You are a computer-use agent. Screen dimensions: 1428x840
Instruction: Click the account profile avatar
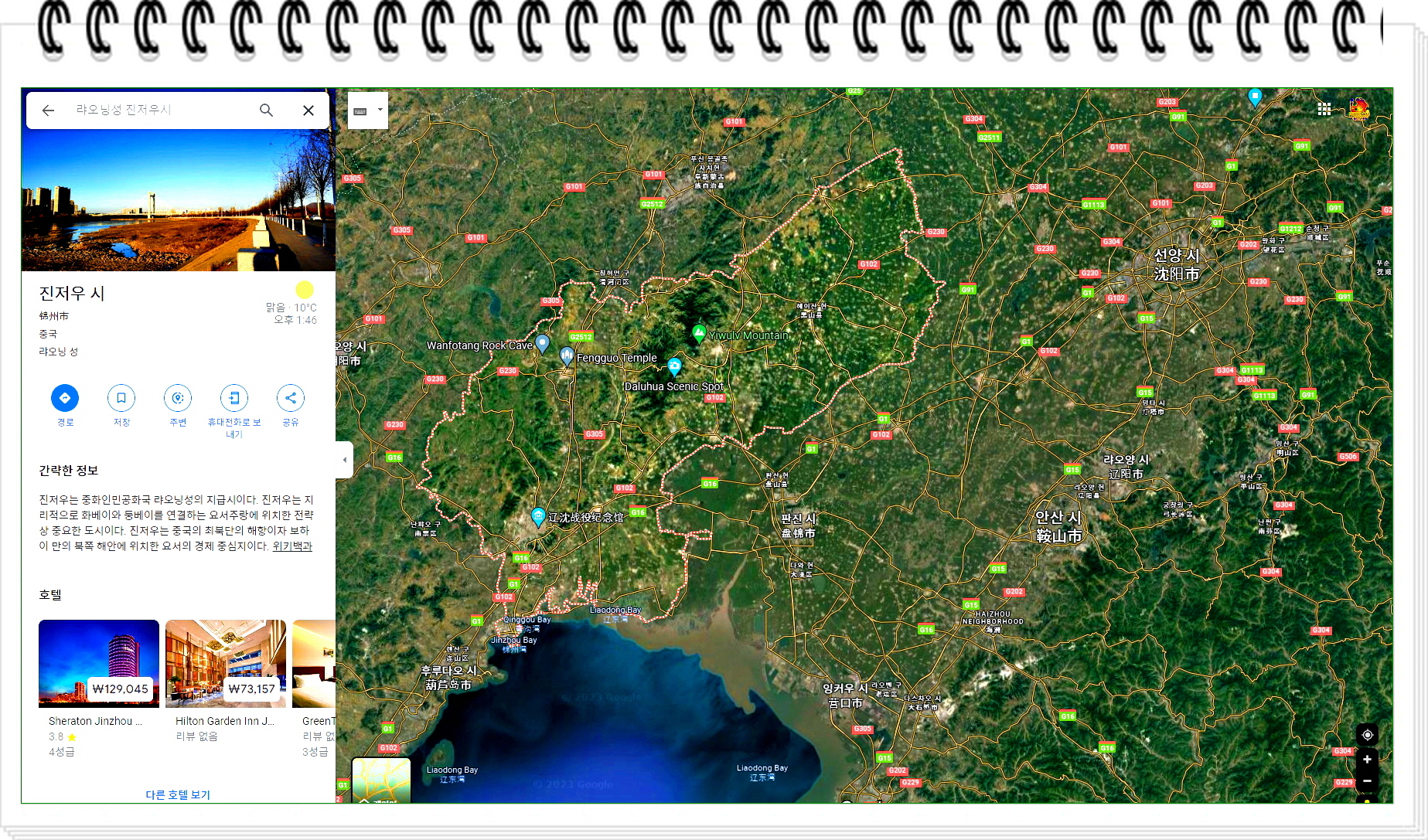pos(1359,109)
